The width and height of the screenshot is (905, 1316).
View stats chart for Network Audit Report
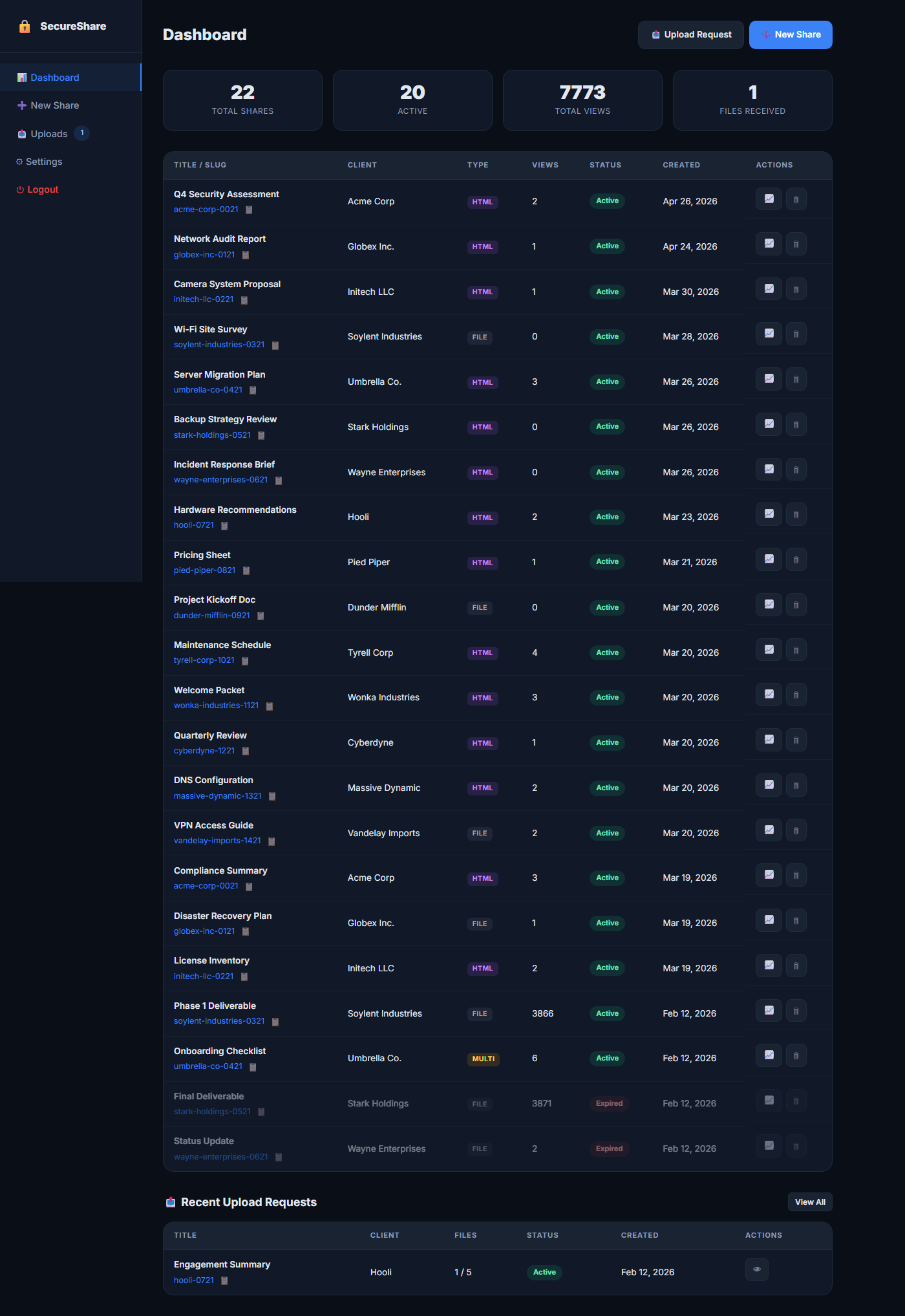click(x=769, y=244)
